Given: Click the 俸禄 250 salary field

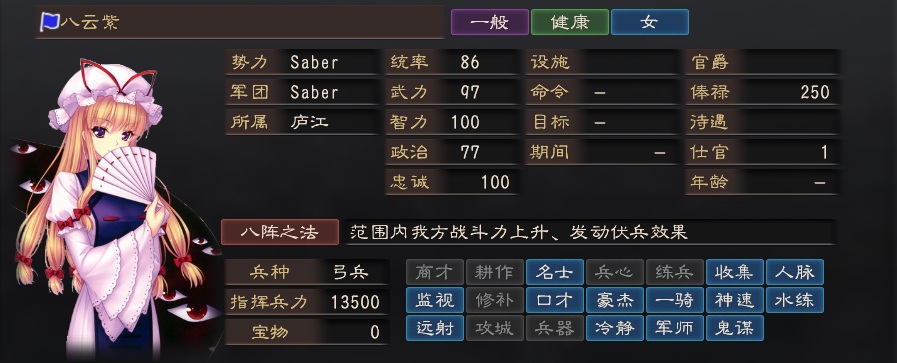Looking at the screenshot, I should click(x=762, y=92).
